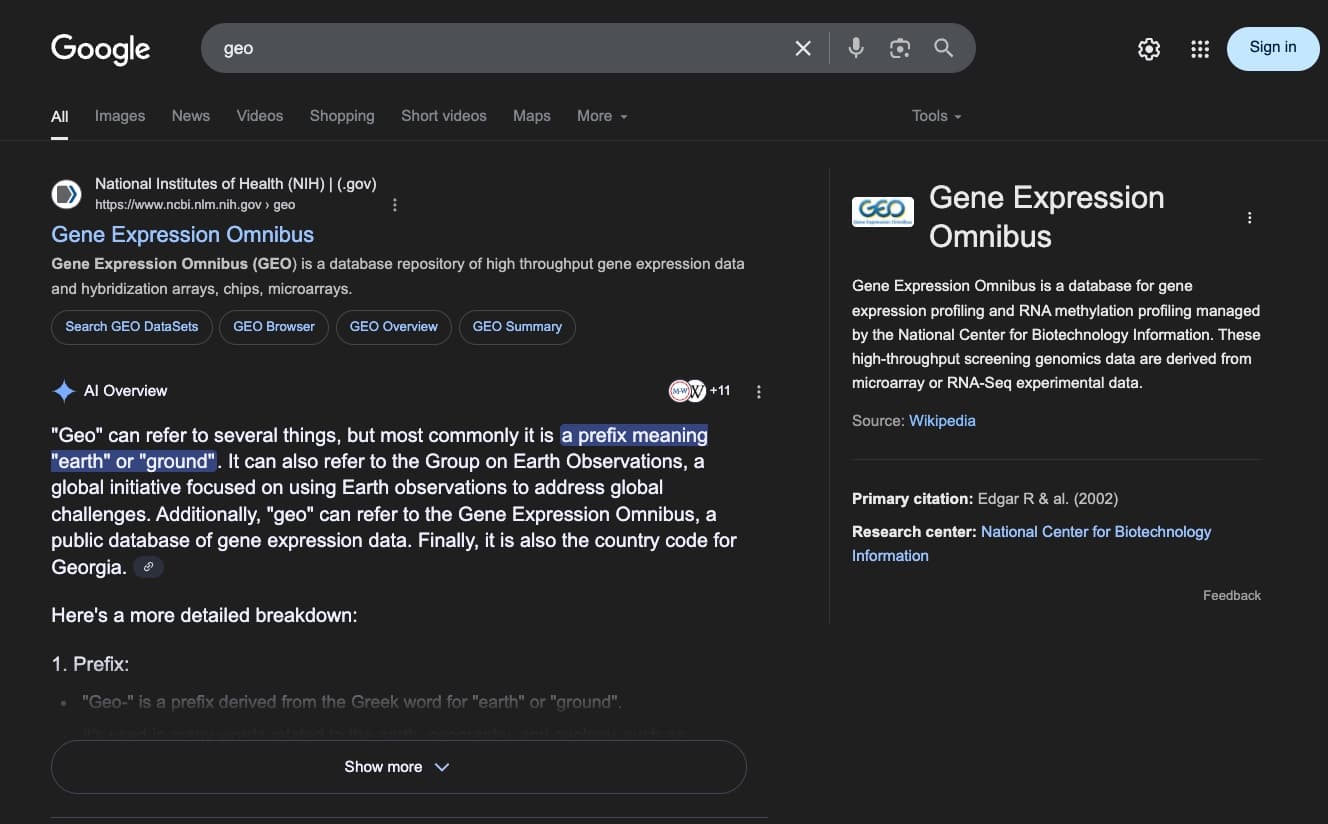This screenshot has width=1328, height=824.
Task: Click "Here's a more detailed breakdown:" text
Action: click(204, 616)
